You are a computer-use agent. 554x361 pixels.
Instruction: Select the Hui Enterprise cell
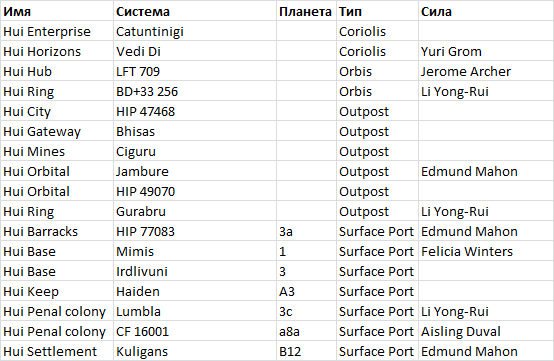tap(57, 31)
